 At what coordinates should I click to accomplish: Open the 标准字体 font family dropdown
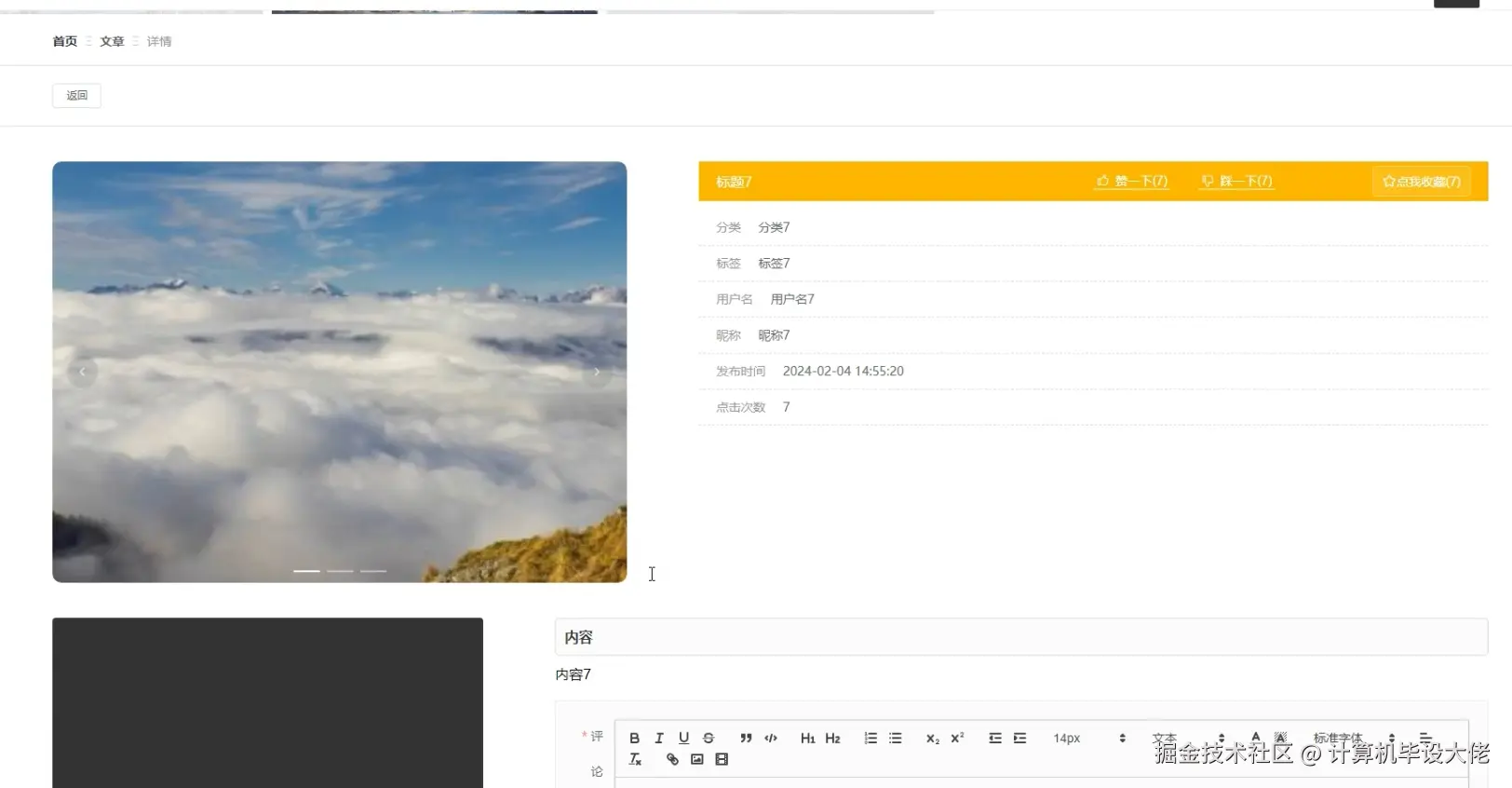pyautogui.click(x=1354, y=738)
